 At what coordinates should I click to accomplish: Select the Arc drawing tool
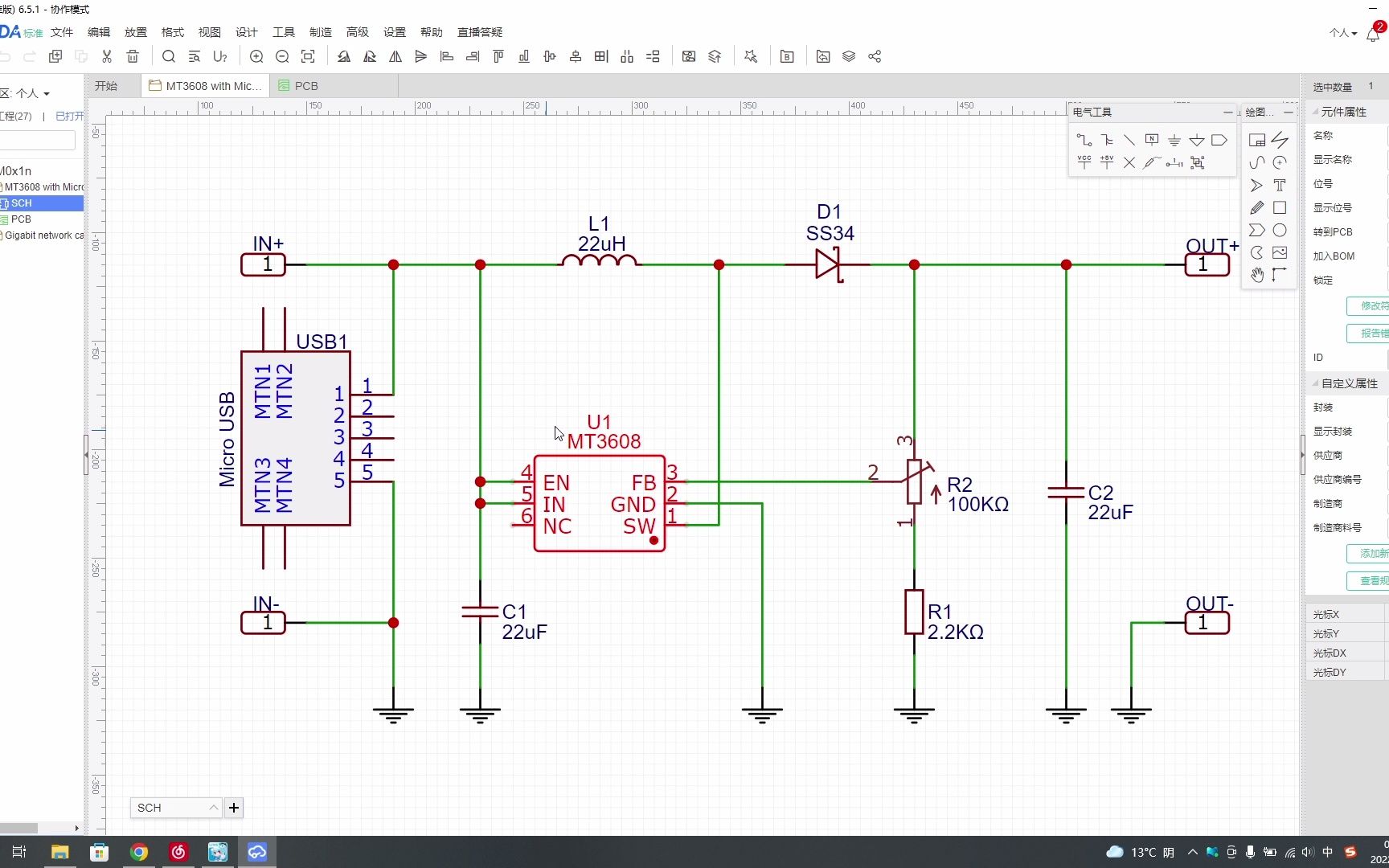[x=1280, y=162]
